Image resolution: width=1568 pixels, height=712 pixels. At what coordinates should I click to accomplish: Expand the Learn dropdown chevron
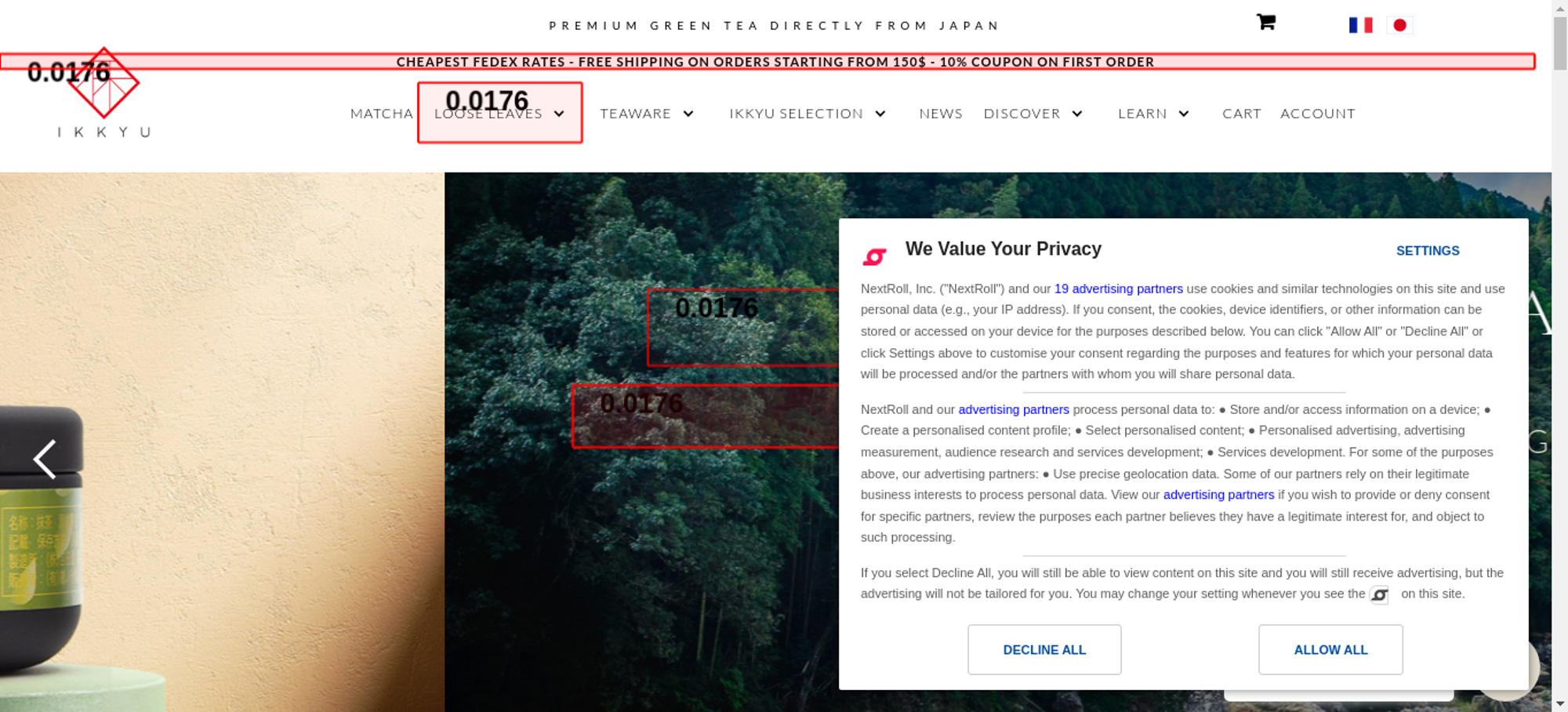1184,114
